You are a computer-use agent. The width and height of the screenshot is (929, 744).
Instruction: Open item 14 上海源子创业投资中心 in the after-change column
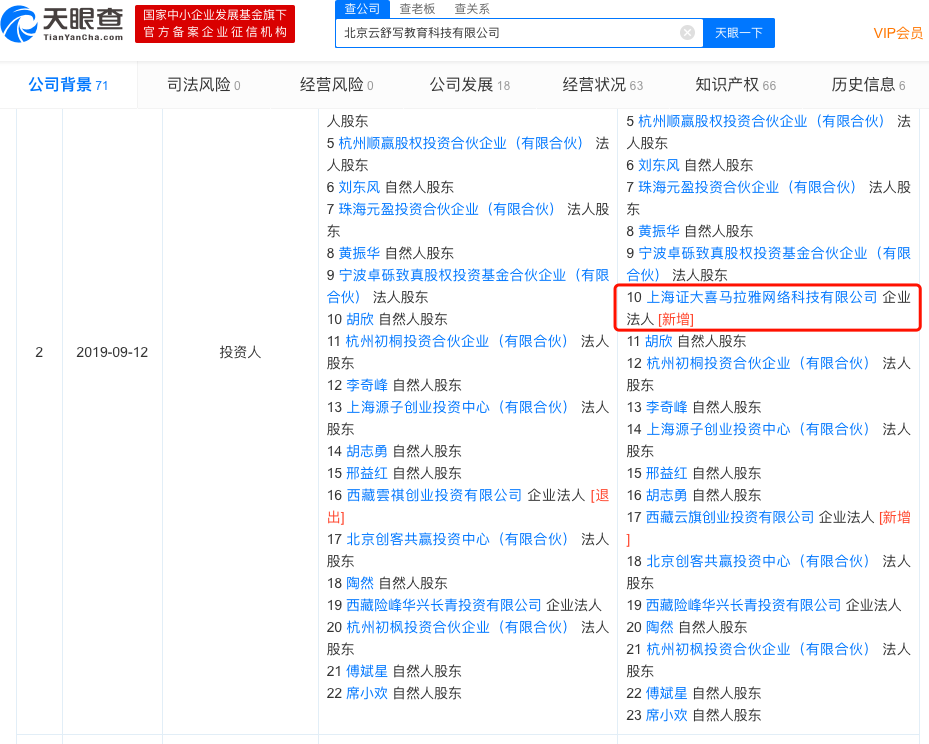pyautogui.click(x=757, y=429)
